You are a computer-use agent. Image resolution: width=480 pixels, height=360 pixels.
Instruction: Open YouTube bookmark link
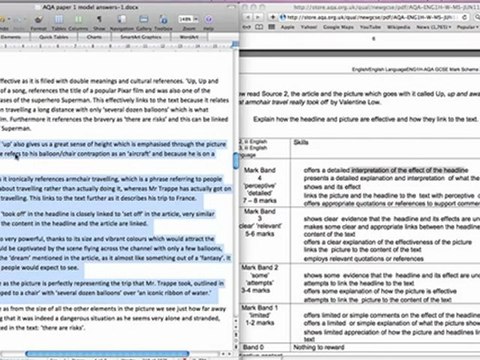click(x=370, y=27)
